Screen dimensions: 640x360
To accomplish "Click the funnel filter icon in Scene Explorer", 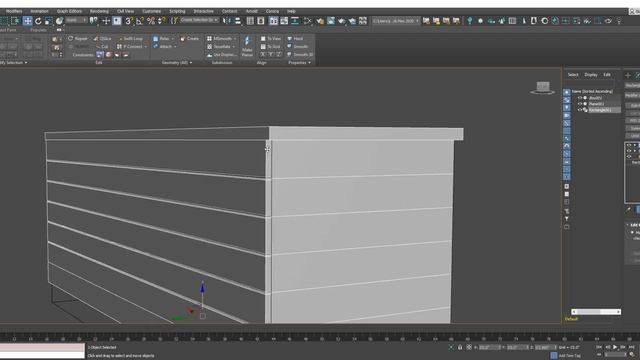I will click(x=567, y=219).
